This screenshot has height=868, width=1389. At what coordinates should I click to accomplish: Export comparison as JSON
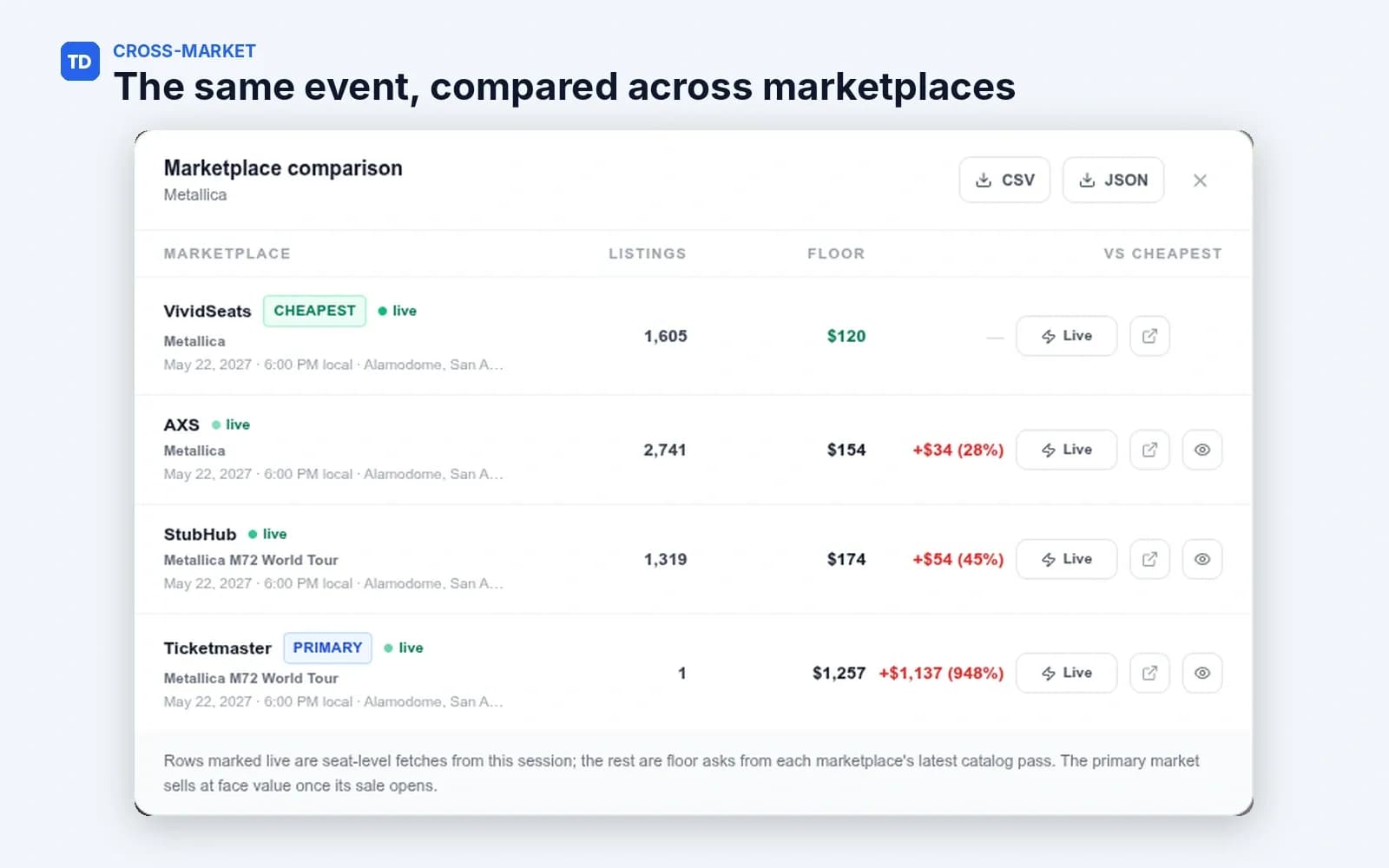(x=1113, y=180)
